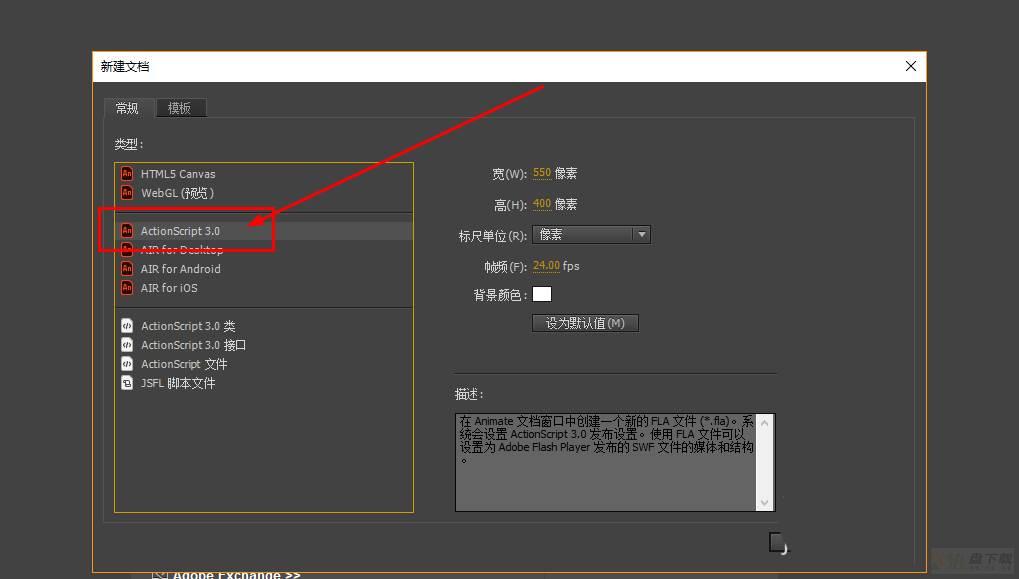This screenshot has width=1019, height=579.
Task: Pick AIR for Android document type
Action: [264, 268]
